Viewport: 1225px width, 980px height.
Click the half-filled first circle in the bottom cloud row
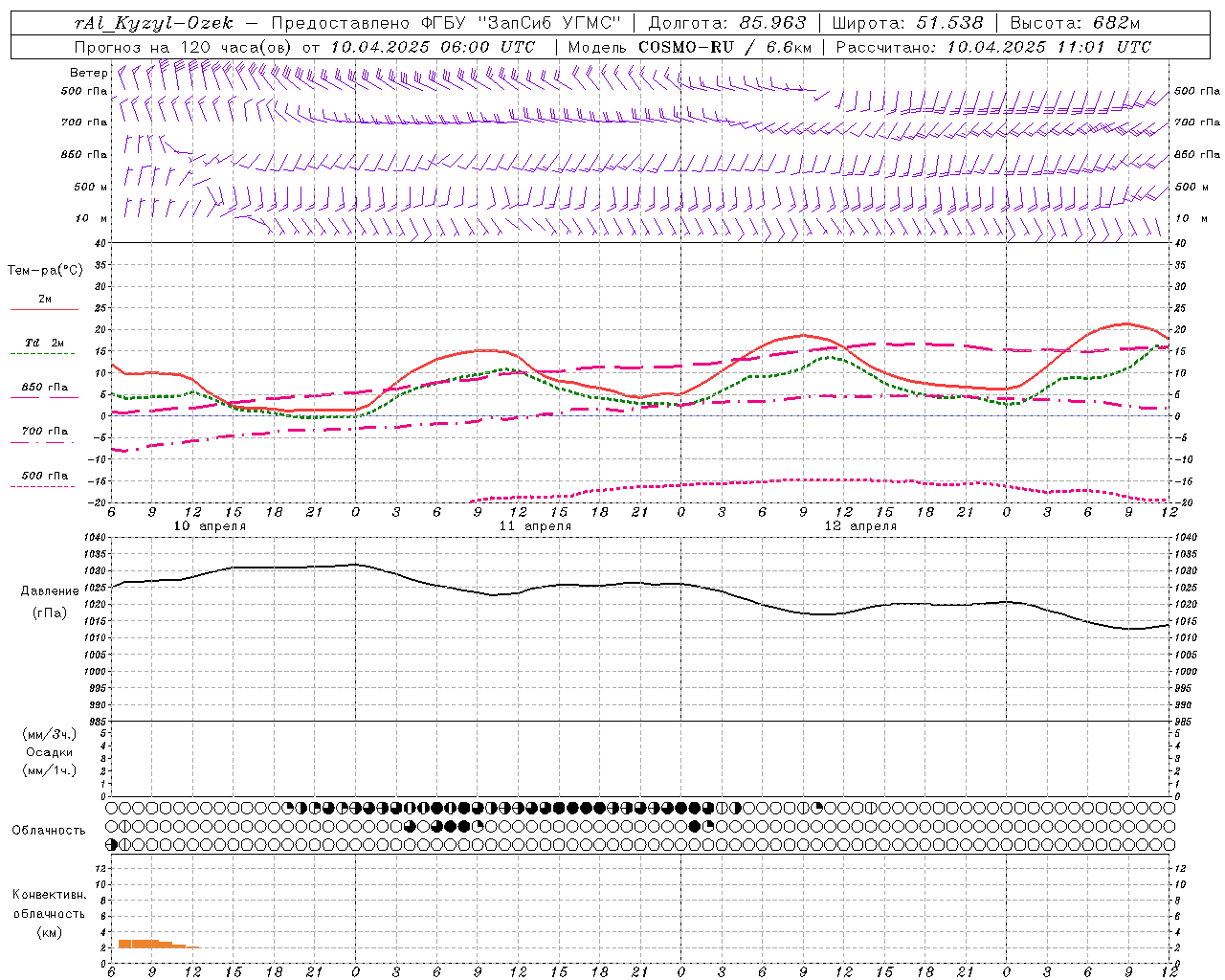112,844
